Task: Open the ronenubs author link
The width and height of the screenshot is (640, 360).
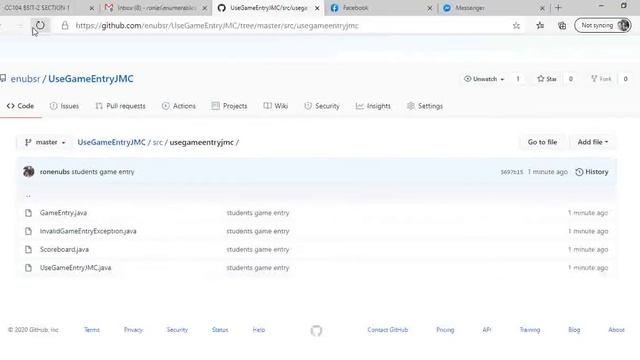Action: [x=55, y=172]
